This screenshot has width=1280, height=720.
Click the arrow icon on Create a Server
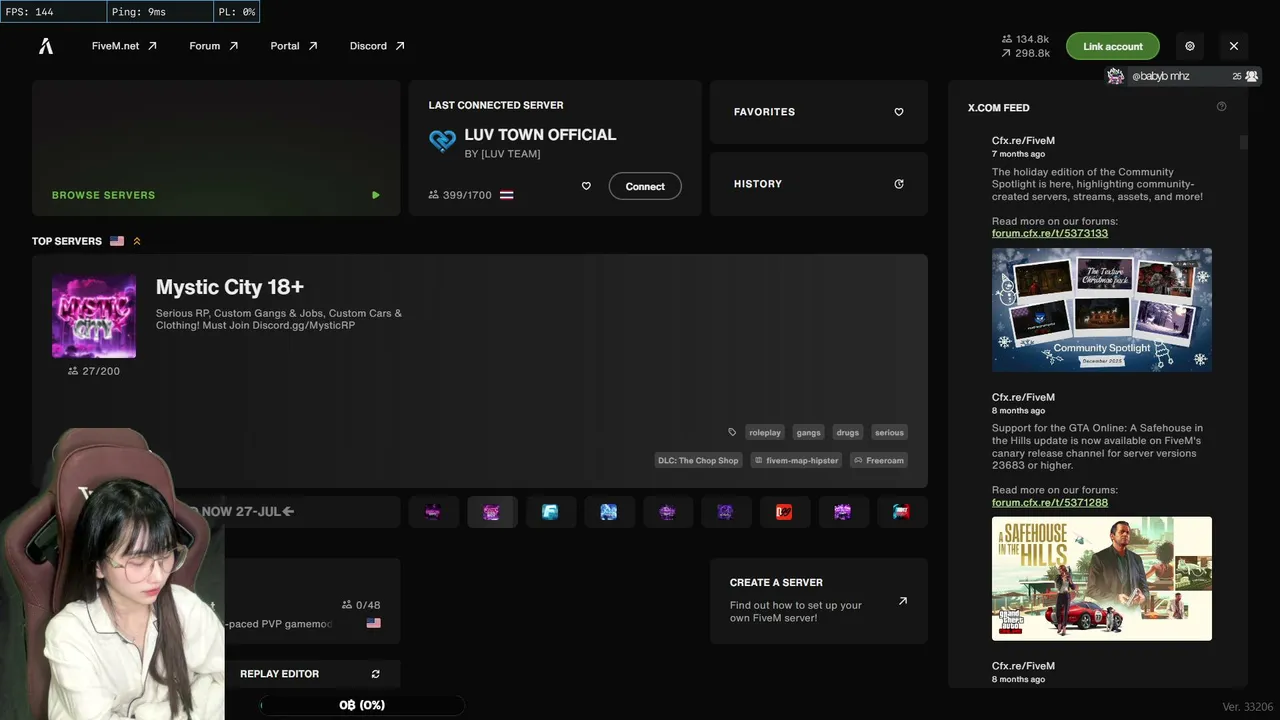click(903, 601)
